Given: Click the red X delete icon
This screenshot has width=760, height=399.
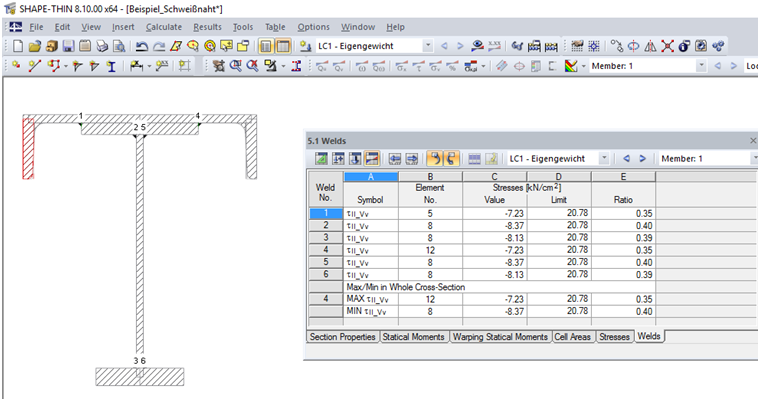Looking at the screenshot, I should coord(667,46).
